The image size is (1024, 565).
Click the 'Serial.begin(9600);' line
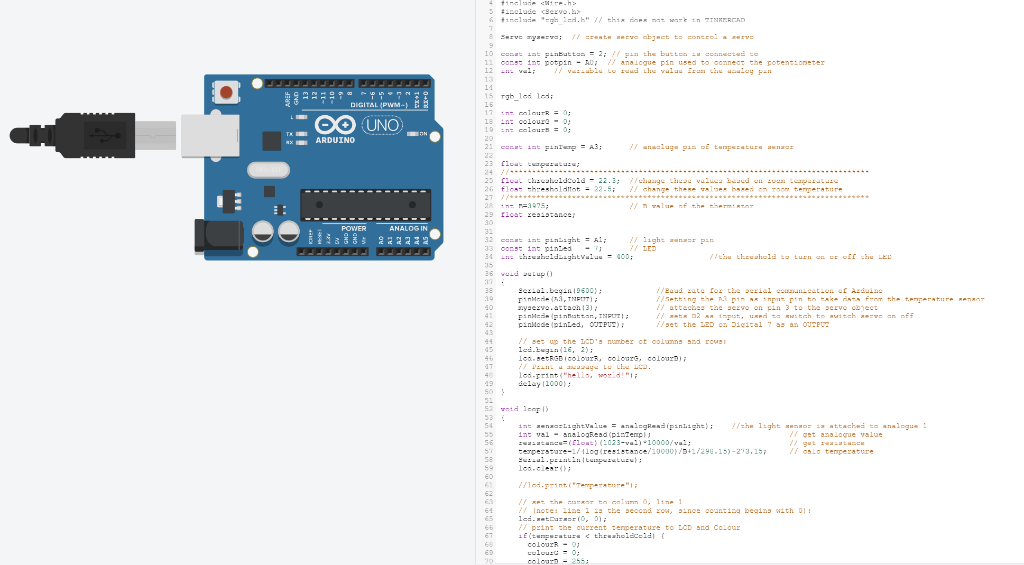tap(560, 291)
